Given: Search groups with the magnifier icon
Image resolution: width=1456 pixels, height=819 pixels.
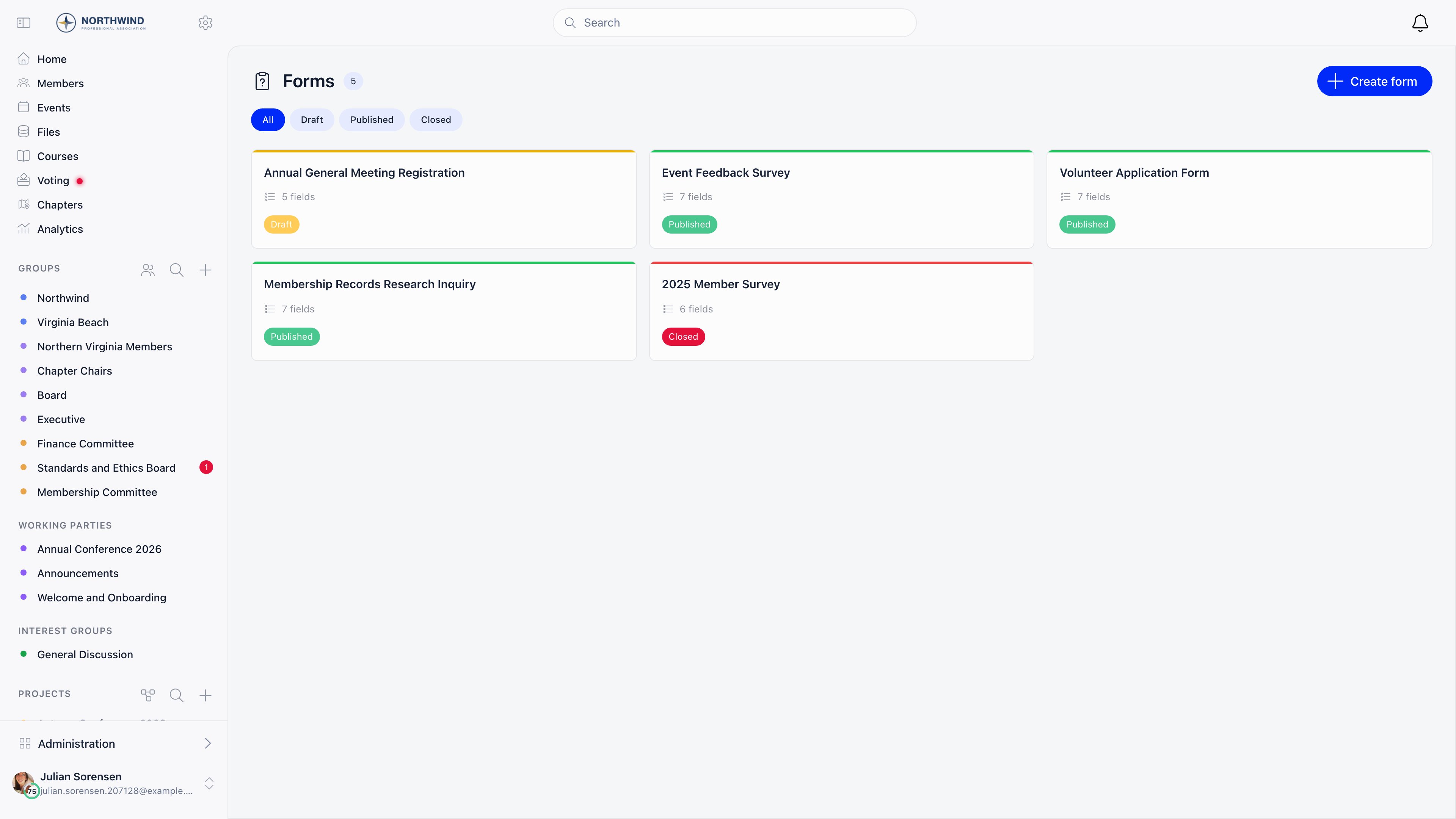Looking at the screenshot, I should [176, 270].
